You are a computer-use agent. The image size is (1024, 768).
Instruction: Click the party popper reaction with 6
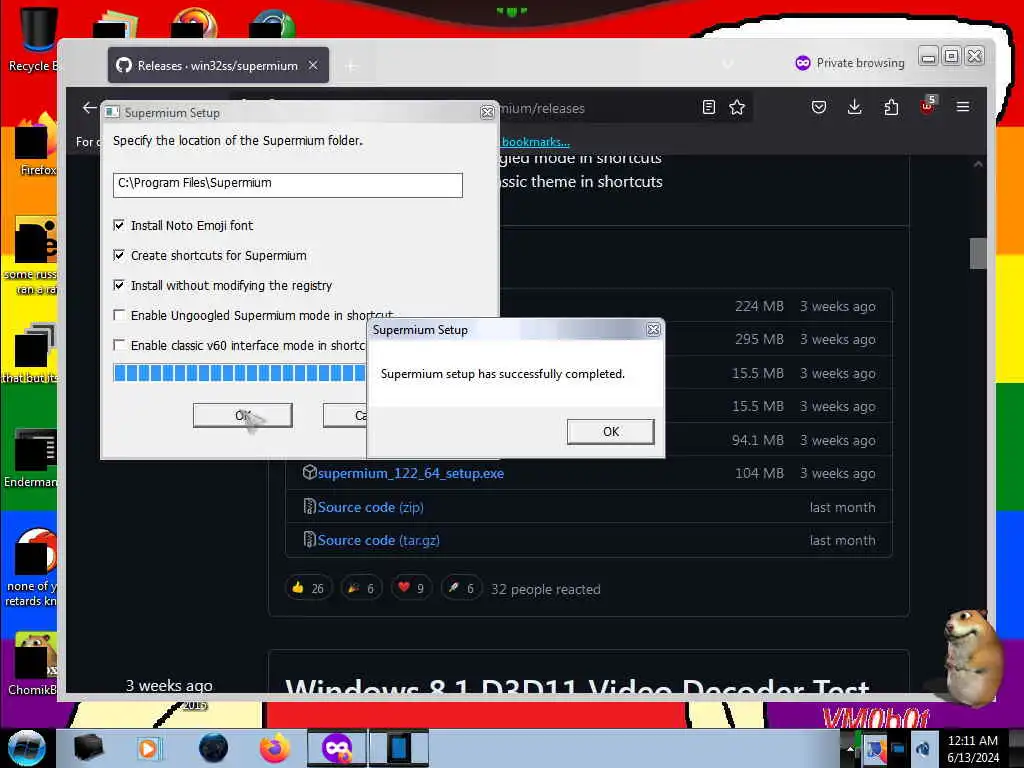pos(361,588)
